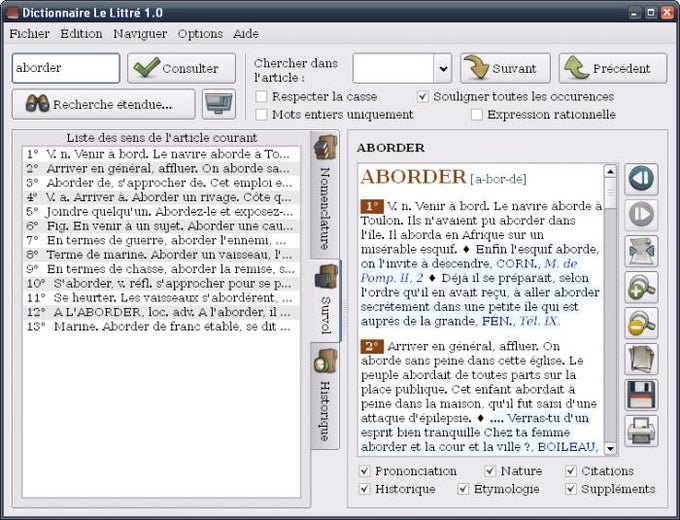Toggle the Nature checkbox
Viewport: 680px width, 520px height.
pos(490,471)
